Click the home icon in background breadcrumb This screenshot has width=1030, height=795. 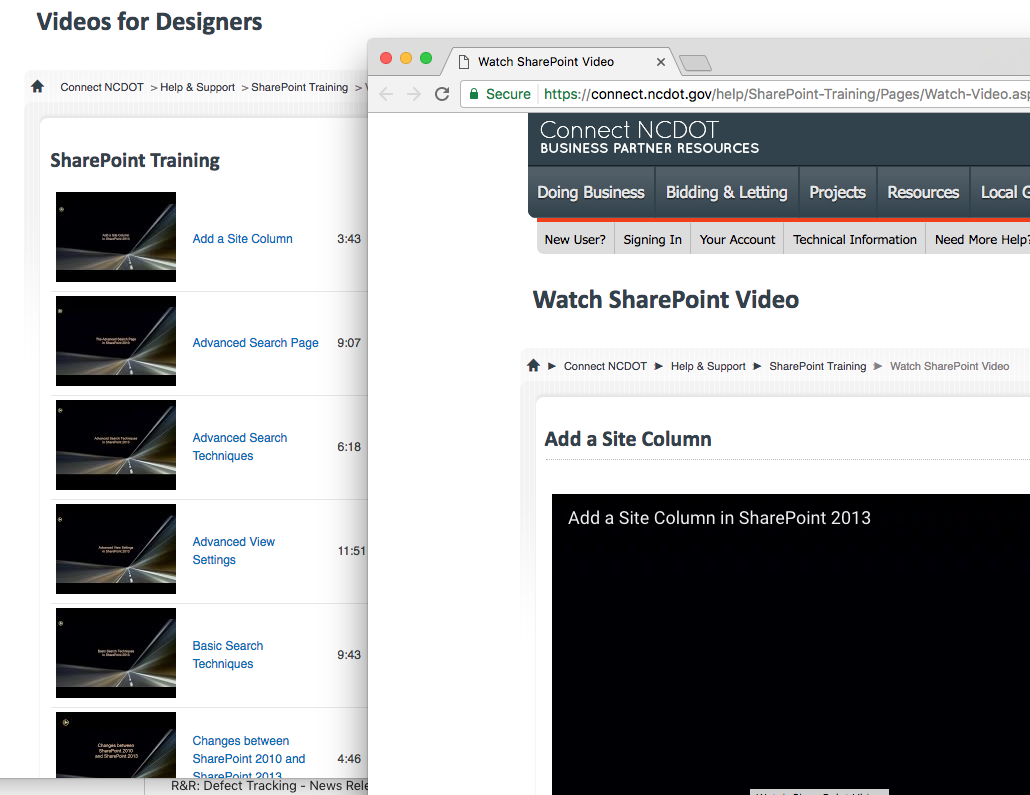[x=38, y=87]
